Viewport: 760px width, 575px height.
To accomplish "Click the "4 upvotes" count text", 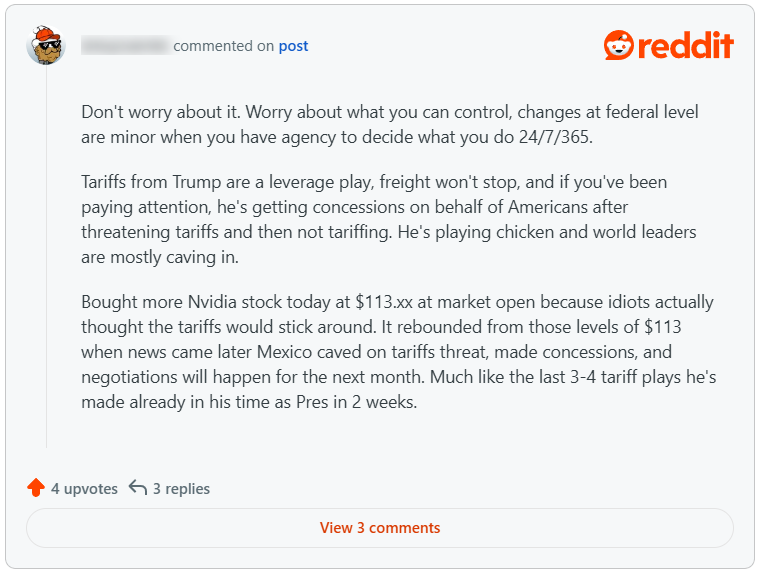I will click(84, 489).
